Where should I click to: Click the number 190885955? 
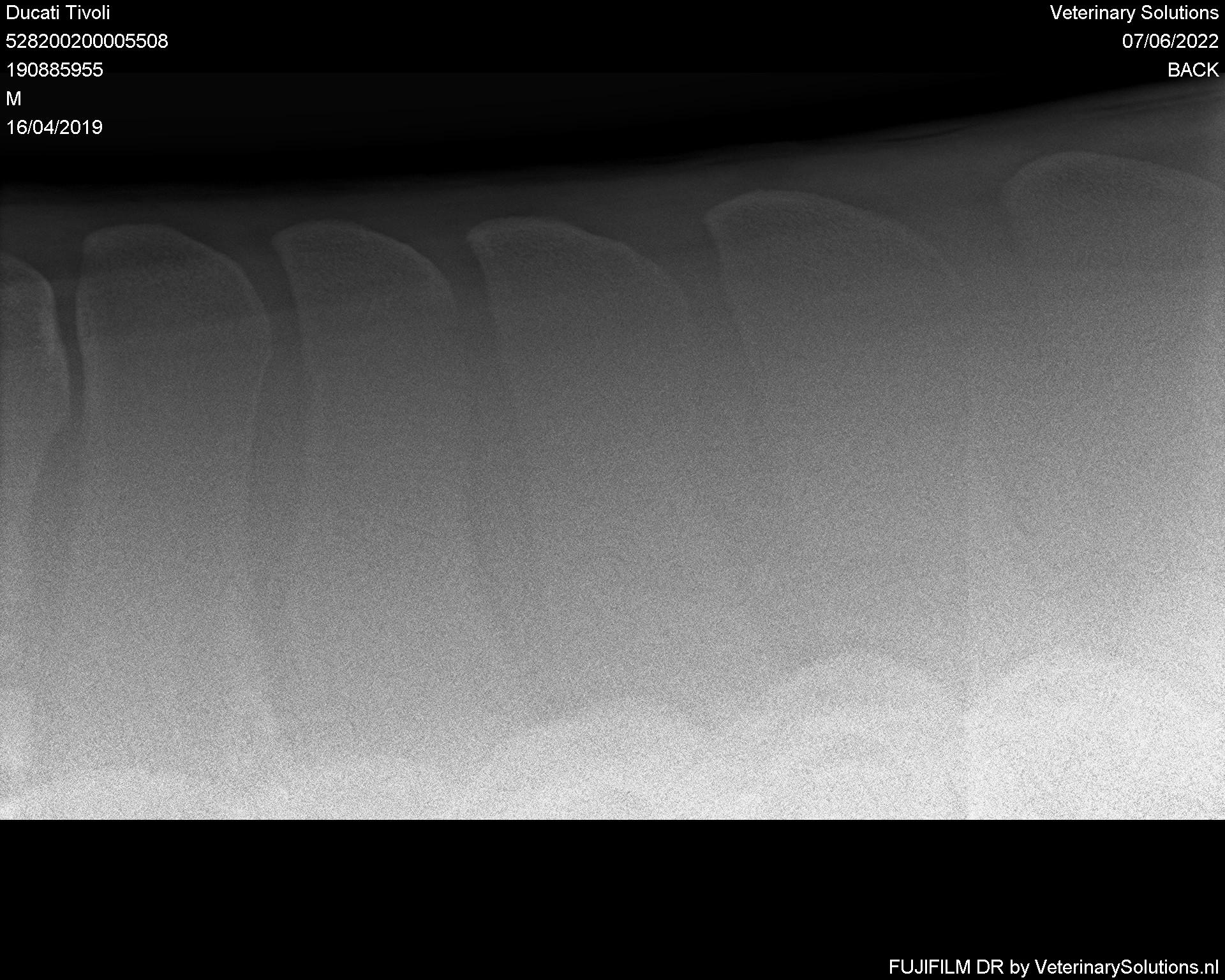click(x=54, y=70)
